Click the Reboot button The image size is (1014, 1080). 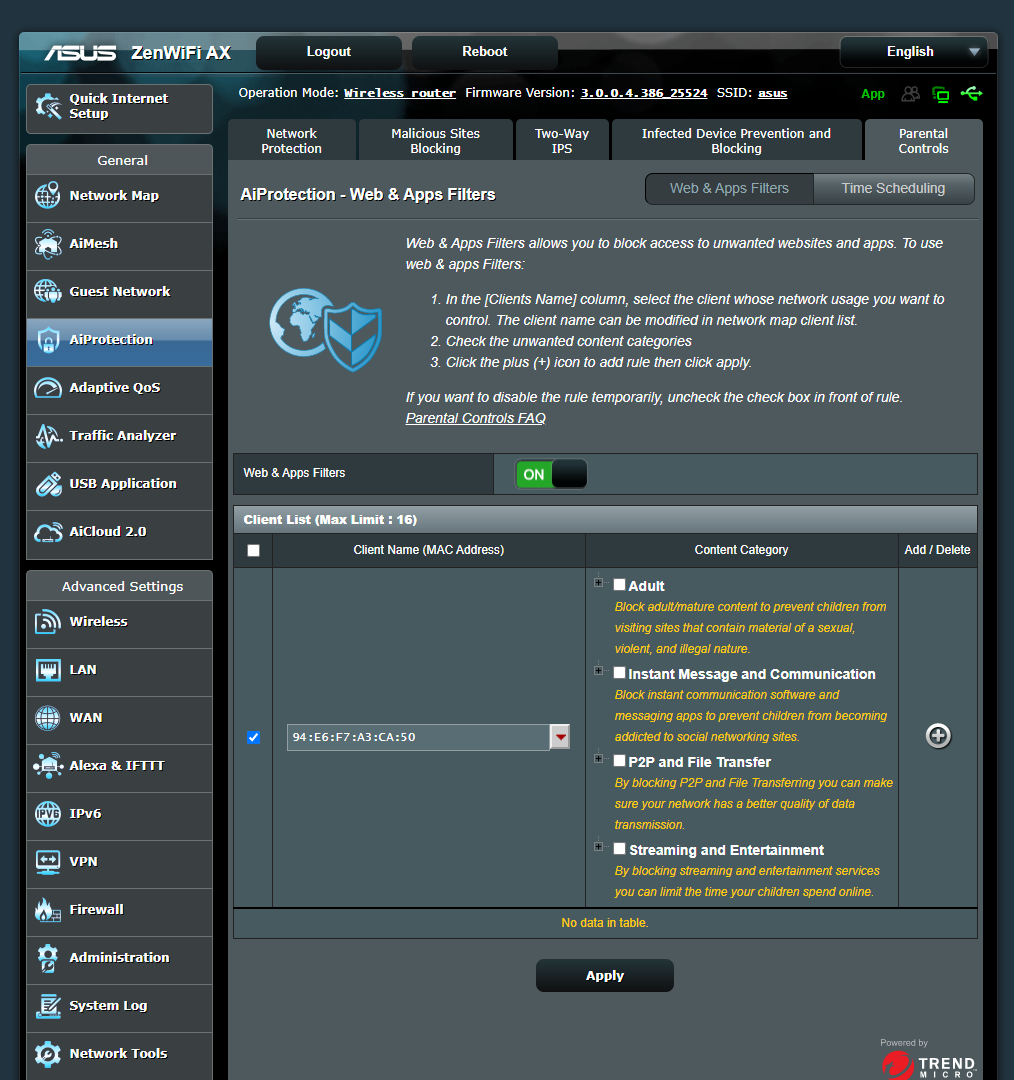click(485, 52)
